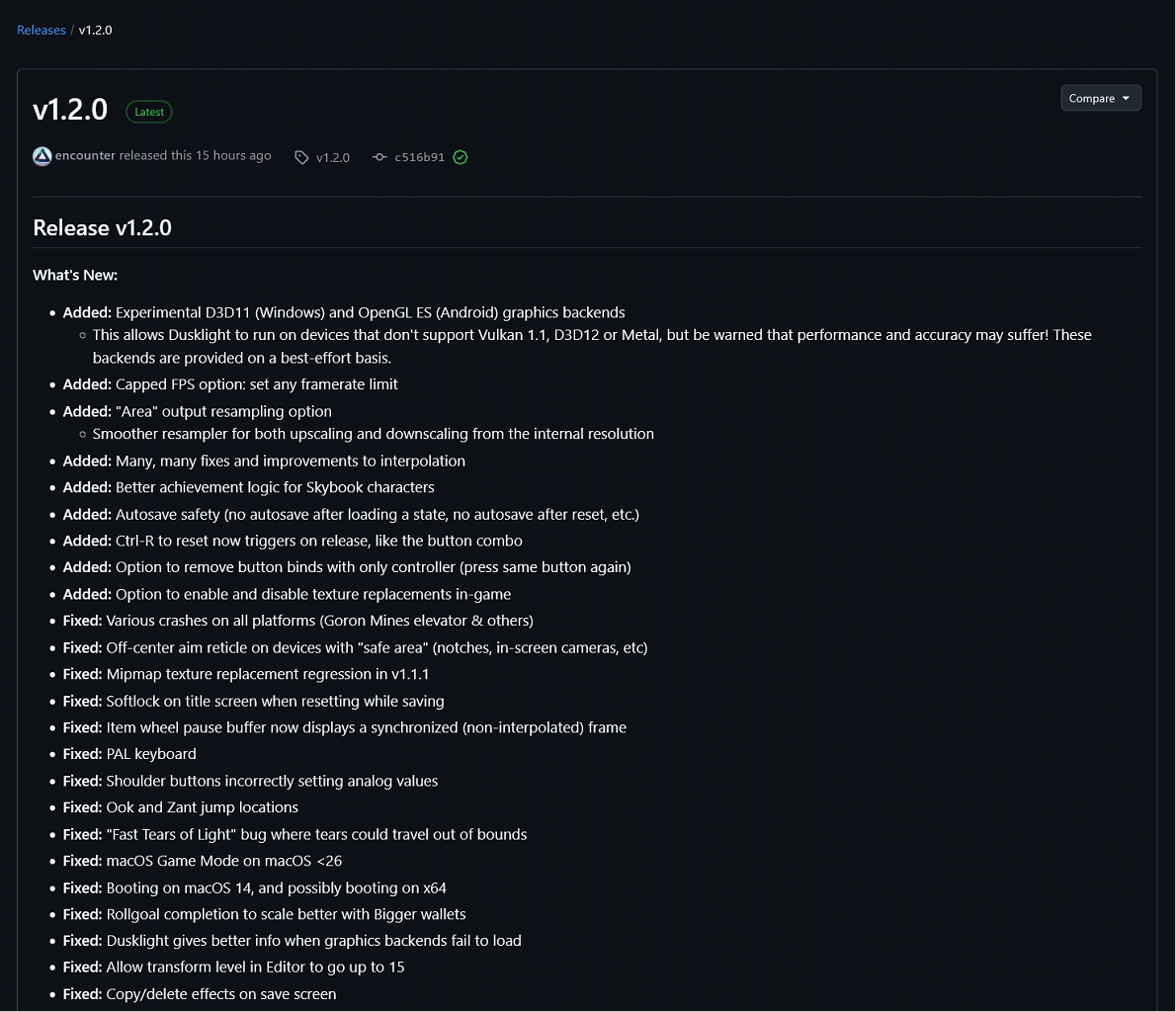Click the 'PAL keyboard' line
Image resolution: width=1176 pixels, height=1012 pixels.
[x=129, y=754]
